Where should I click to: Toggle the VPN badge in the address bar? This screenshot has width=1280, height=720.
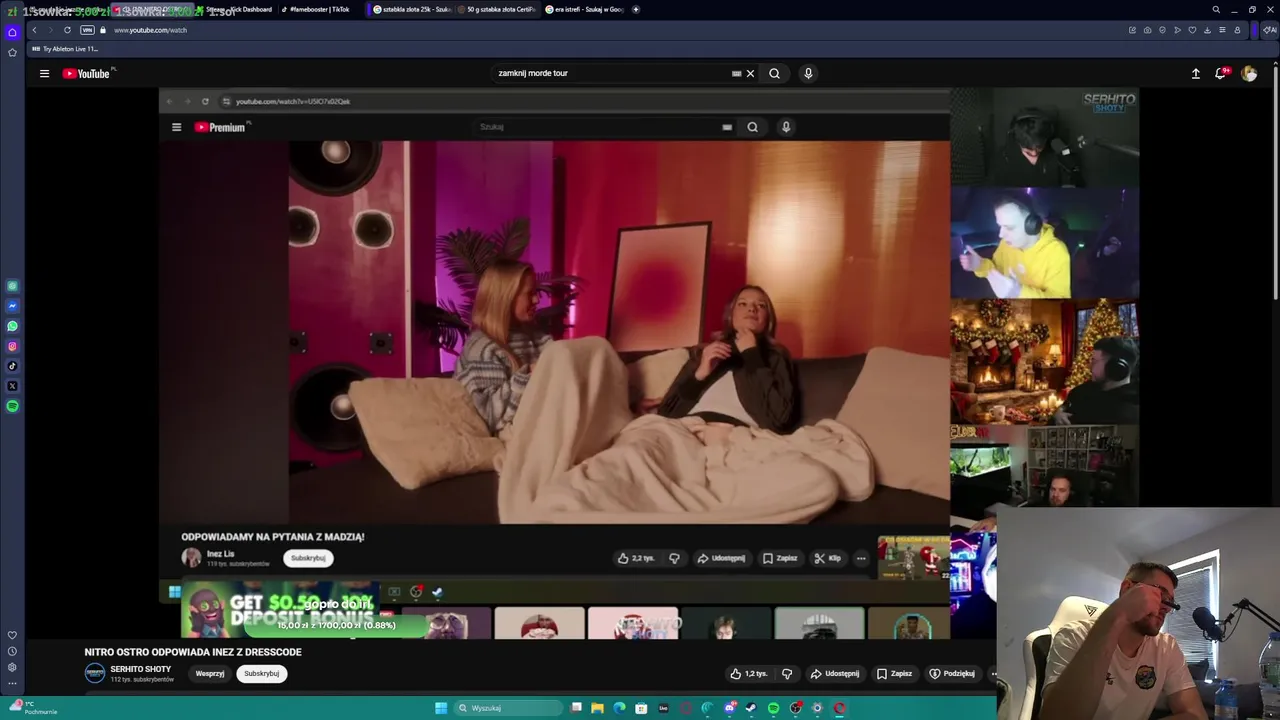pyautogui.click(x=87, y=30)
